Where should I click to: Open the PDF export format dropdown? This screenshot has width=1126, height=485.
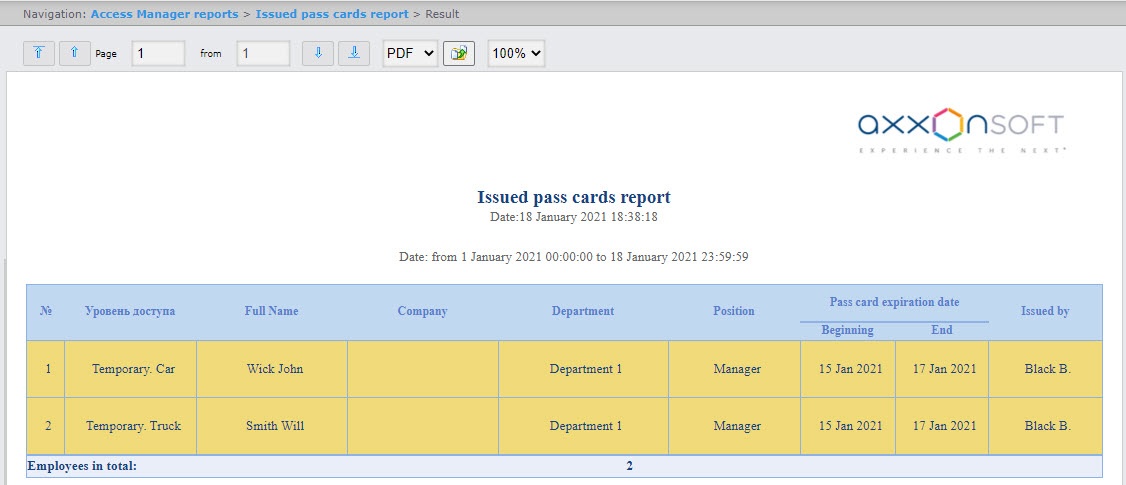[x=410, y=53]
